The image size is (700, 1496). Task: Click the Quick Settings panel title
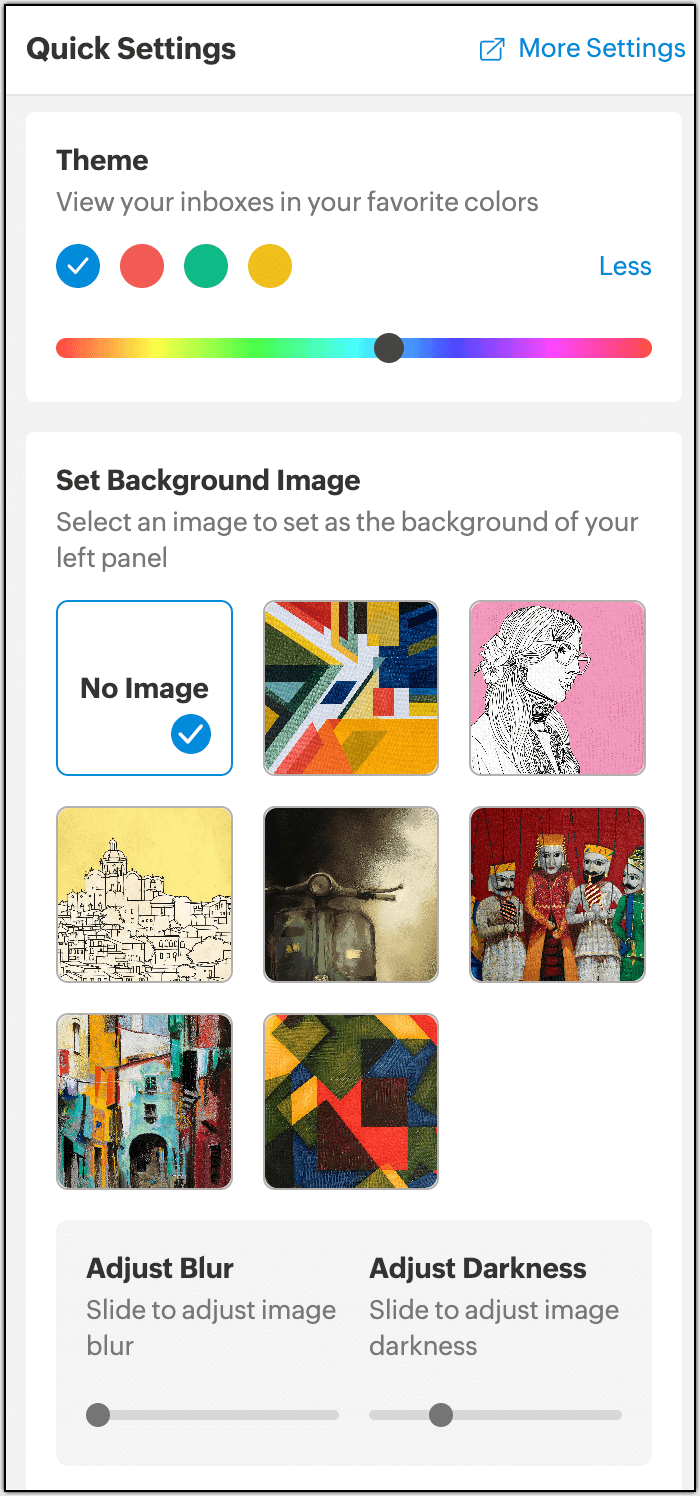point(131,49)
